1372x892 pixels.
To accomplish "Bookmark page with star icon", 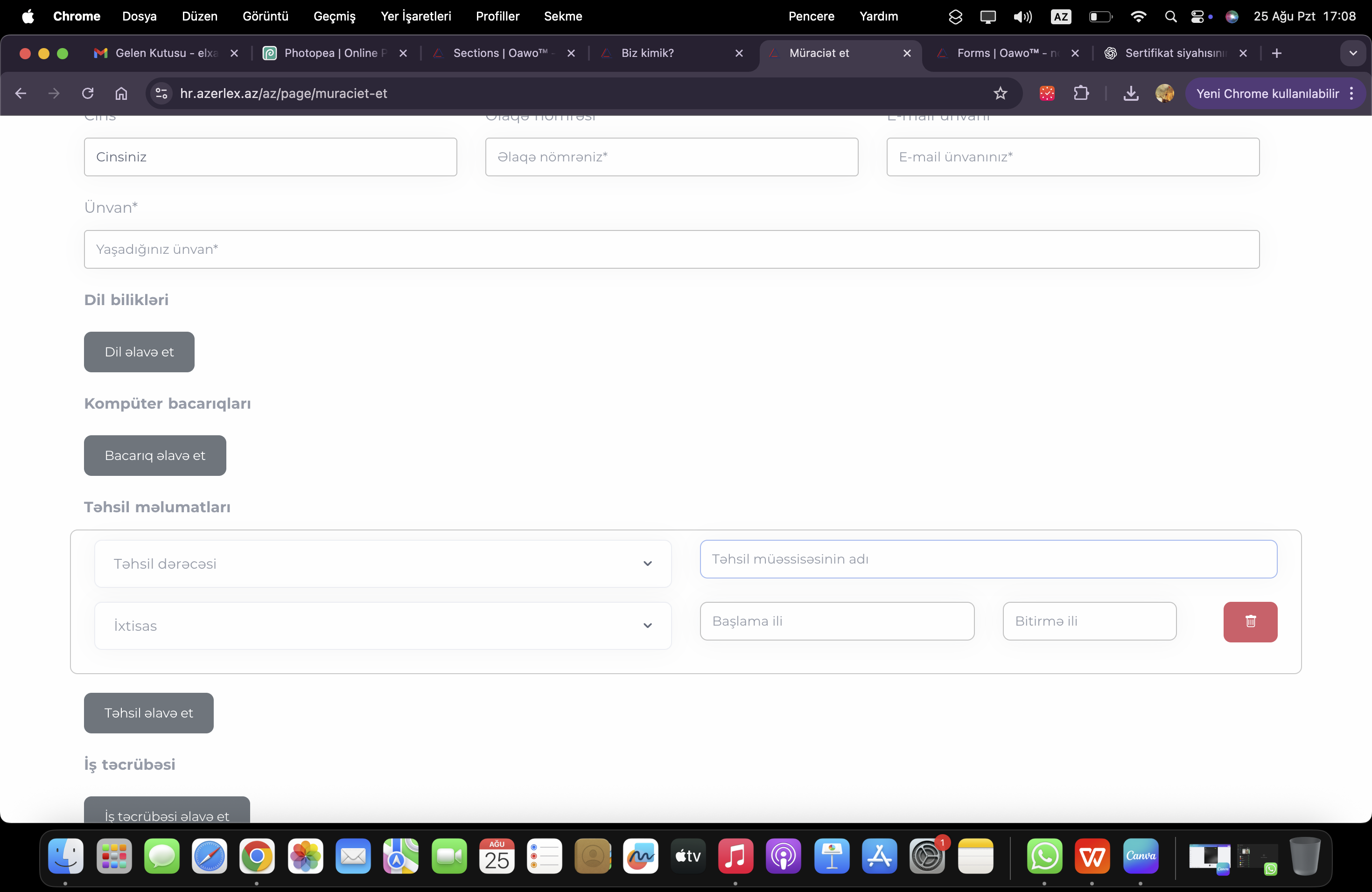I will pyautogui.click(x=1000, y=93).
